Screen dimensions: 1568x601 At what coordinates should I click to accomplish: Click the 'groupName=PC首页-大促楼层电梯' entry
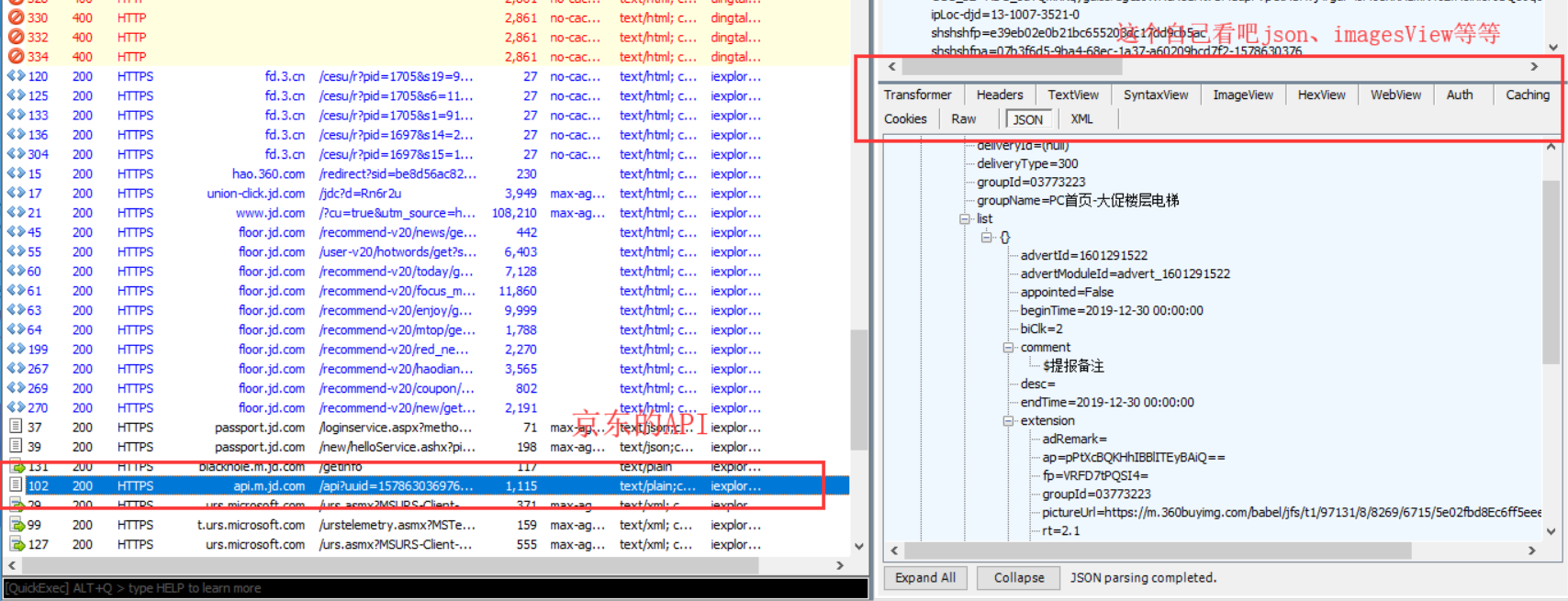(x=1078, y=200)
